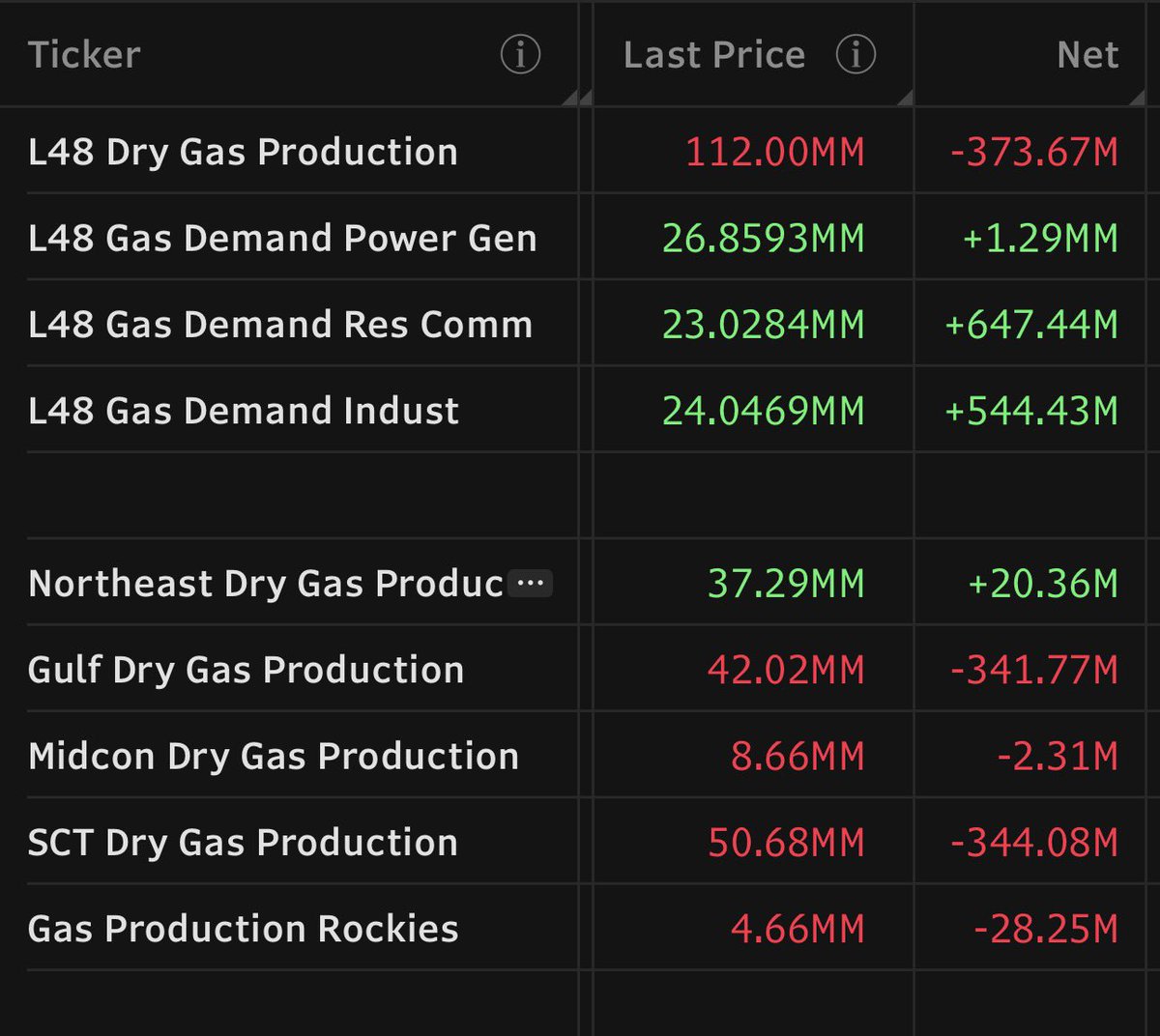Click the info icon beside Ticker header
Screen dimensions: 1160x1036
(x=520, y=54)
